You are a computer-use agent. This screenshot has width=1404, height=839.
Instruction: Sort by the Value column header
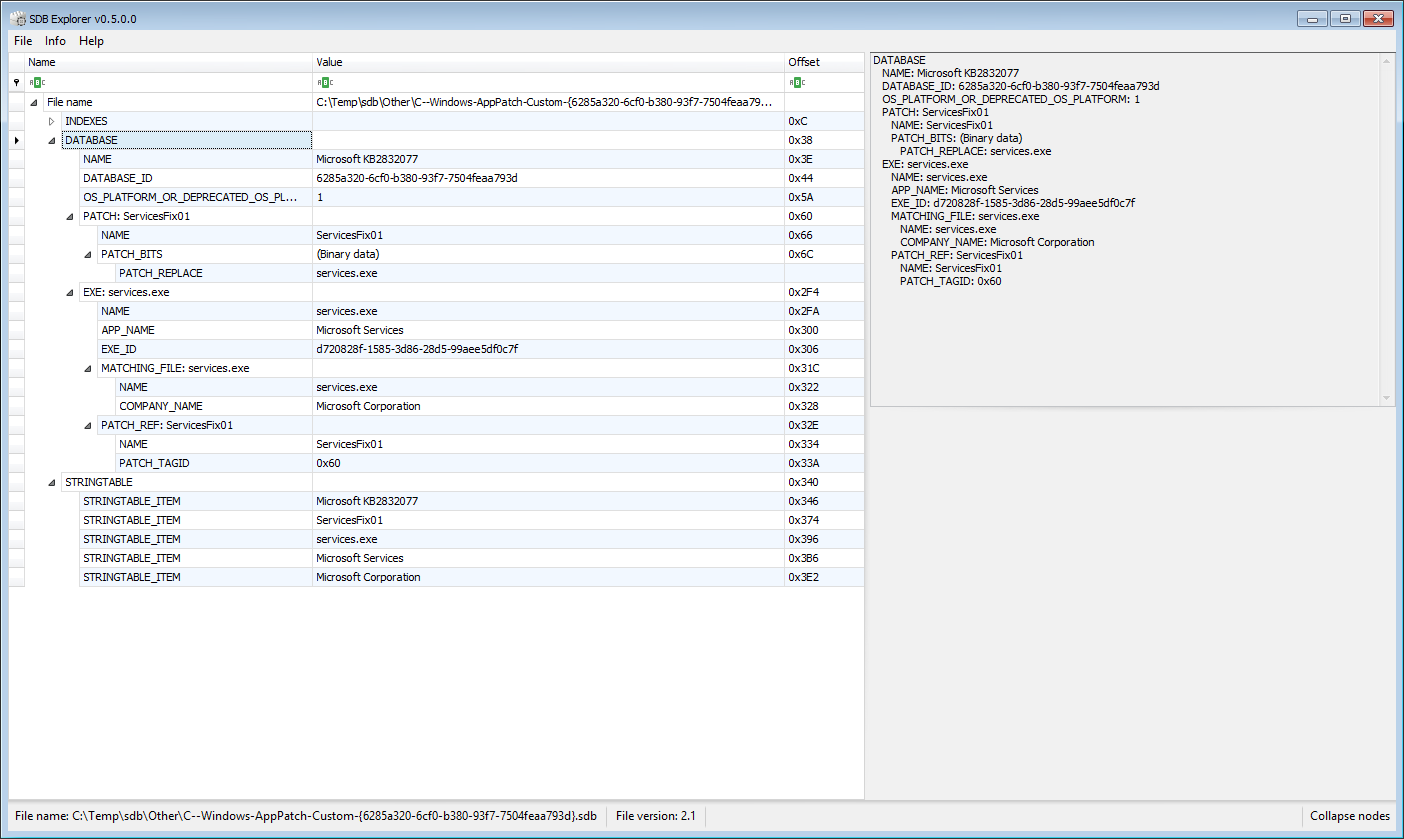pos(548,62)
